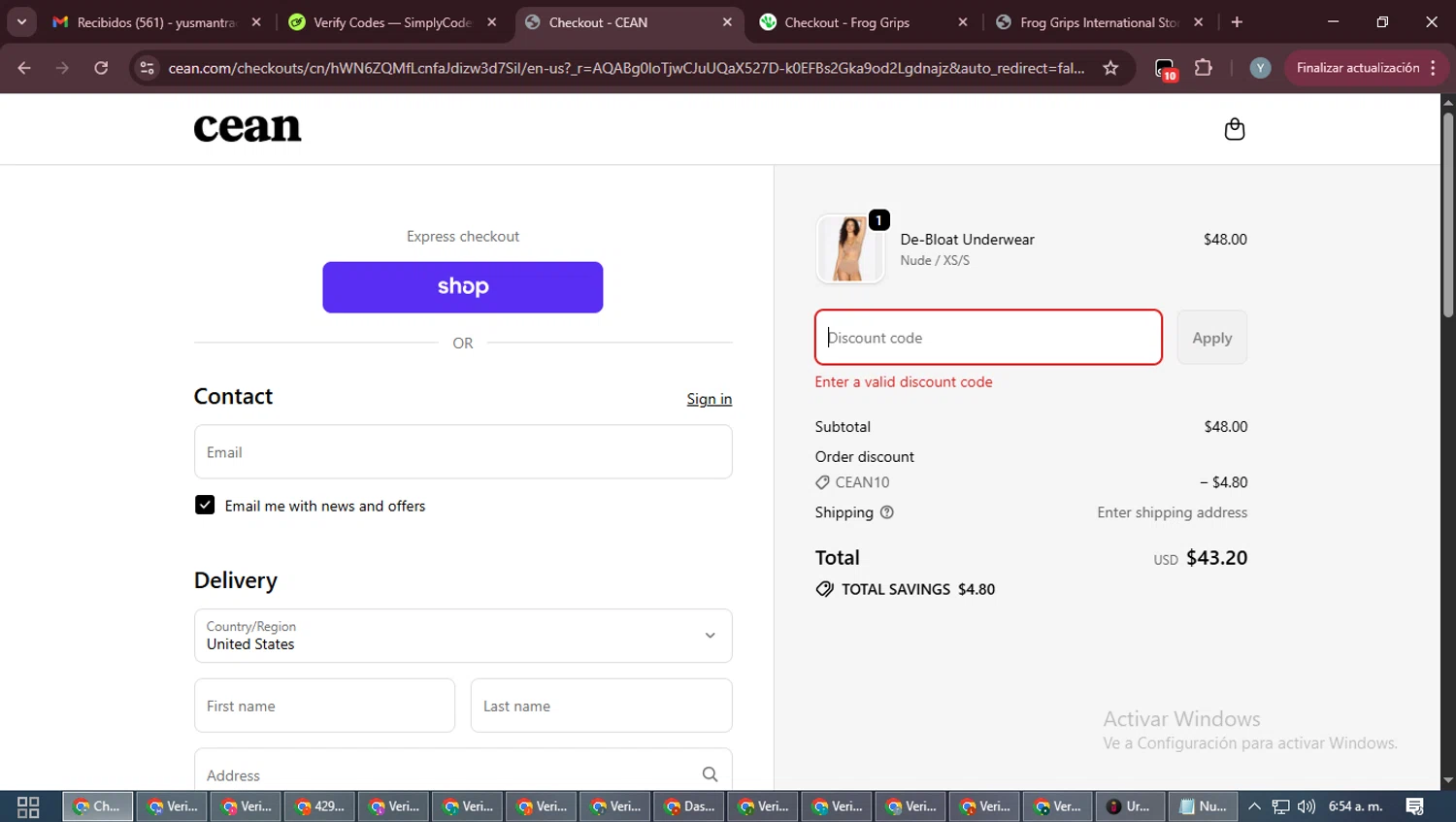Click the browser address bar URL

coord(626,68)
